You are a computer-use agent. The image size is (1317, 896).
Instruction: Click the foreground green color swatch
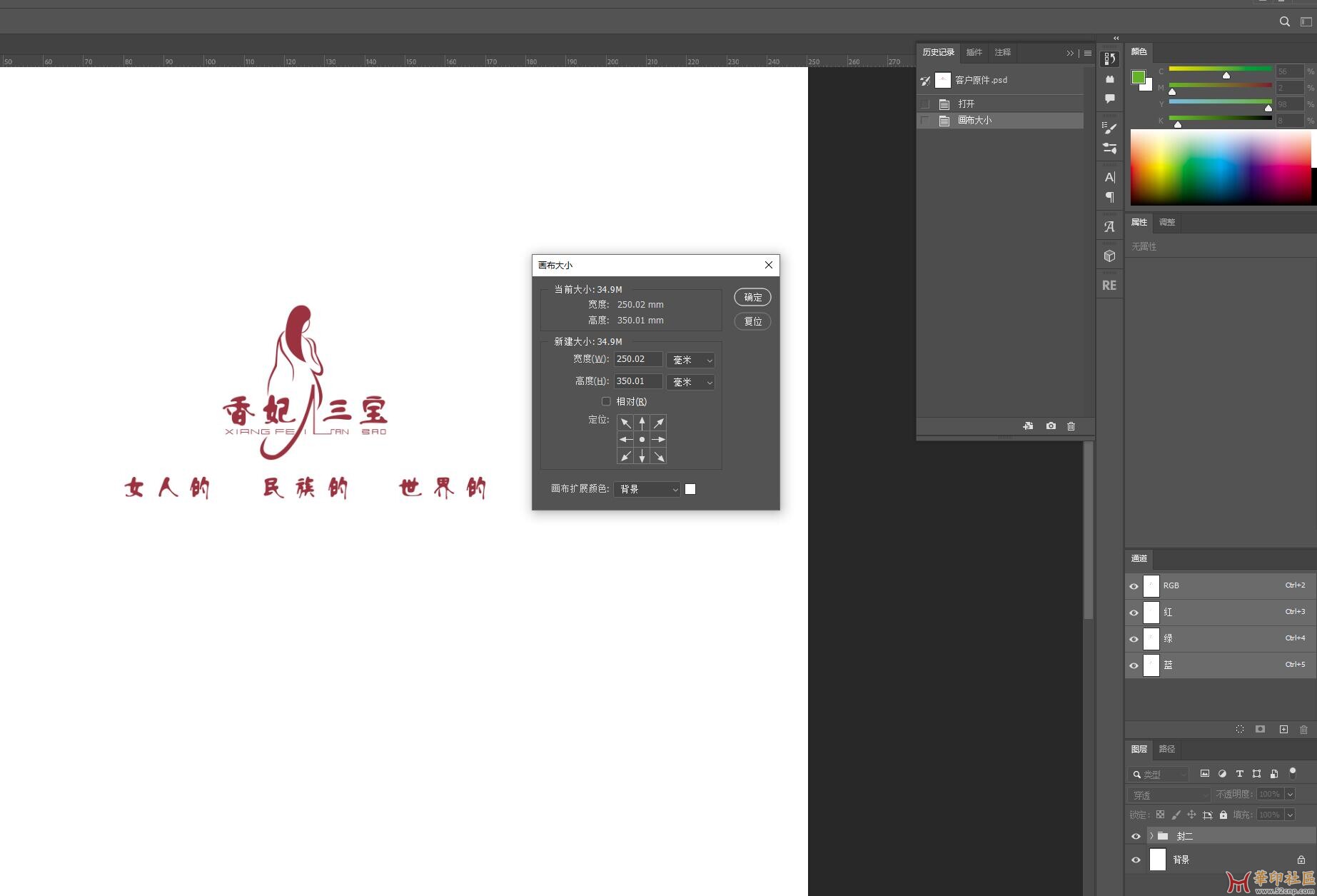click(1139, 77)
